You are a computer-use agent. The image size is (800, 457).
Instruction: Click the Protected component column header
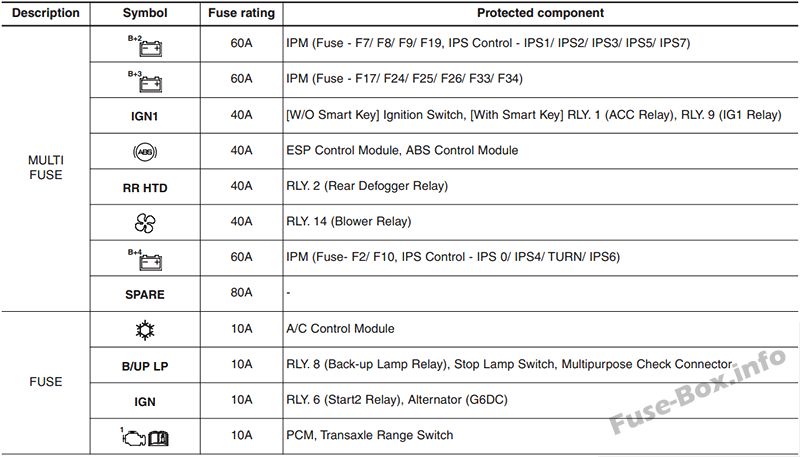pyautogui.click(x=540, y=13)
